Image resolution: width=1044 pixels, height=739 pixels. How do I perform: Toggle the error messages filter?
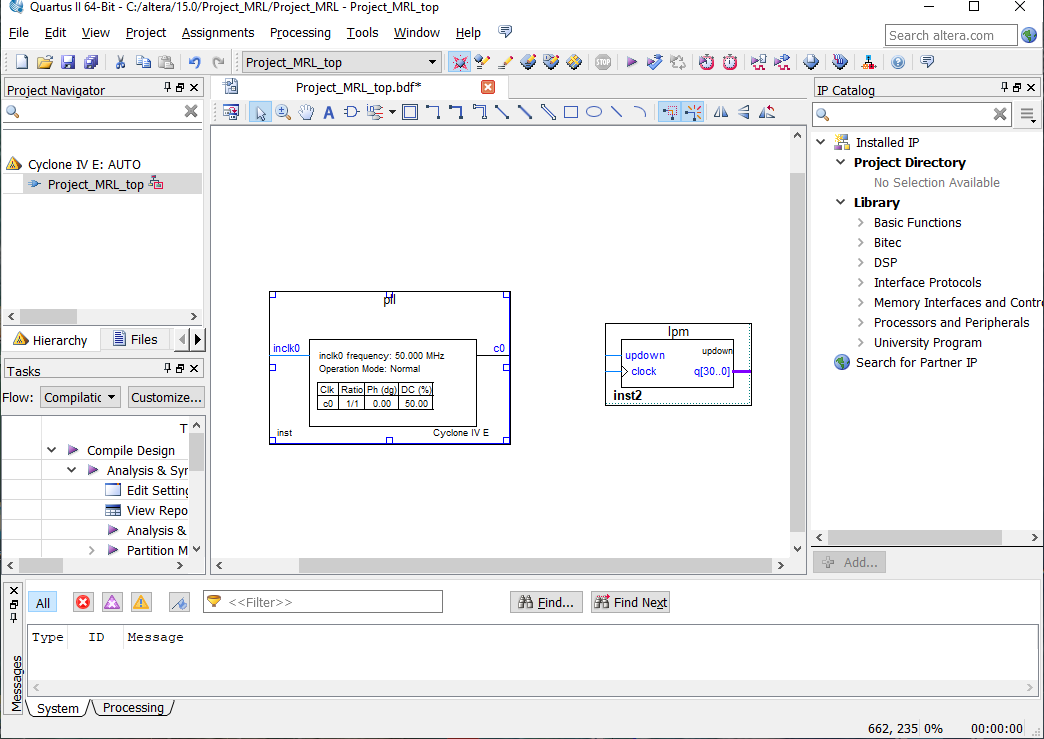click(x=83, y=603)
